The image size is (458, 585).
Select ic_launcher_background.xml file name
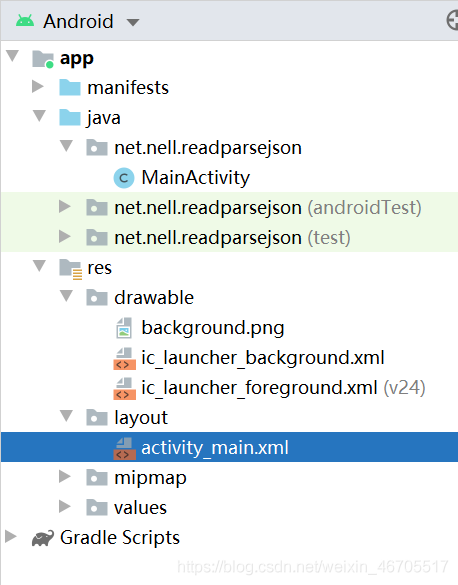(263, 358)
